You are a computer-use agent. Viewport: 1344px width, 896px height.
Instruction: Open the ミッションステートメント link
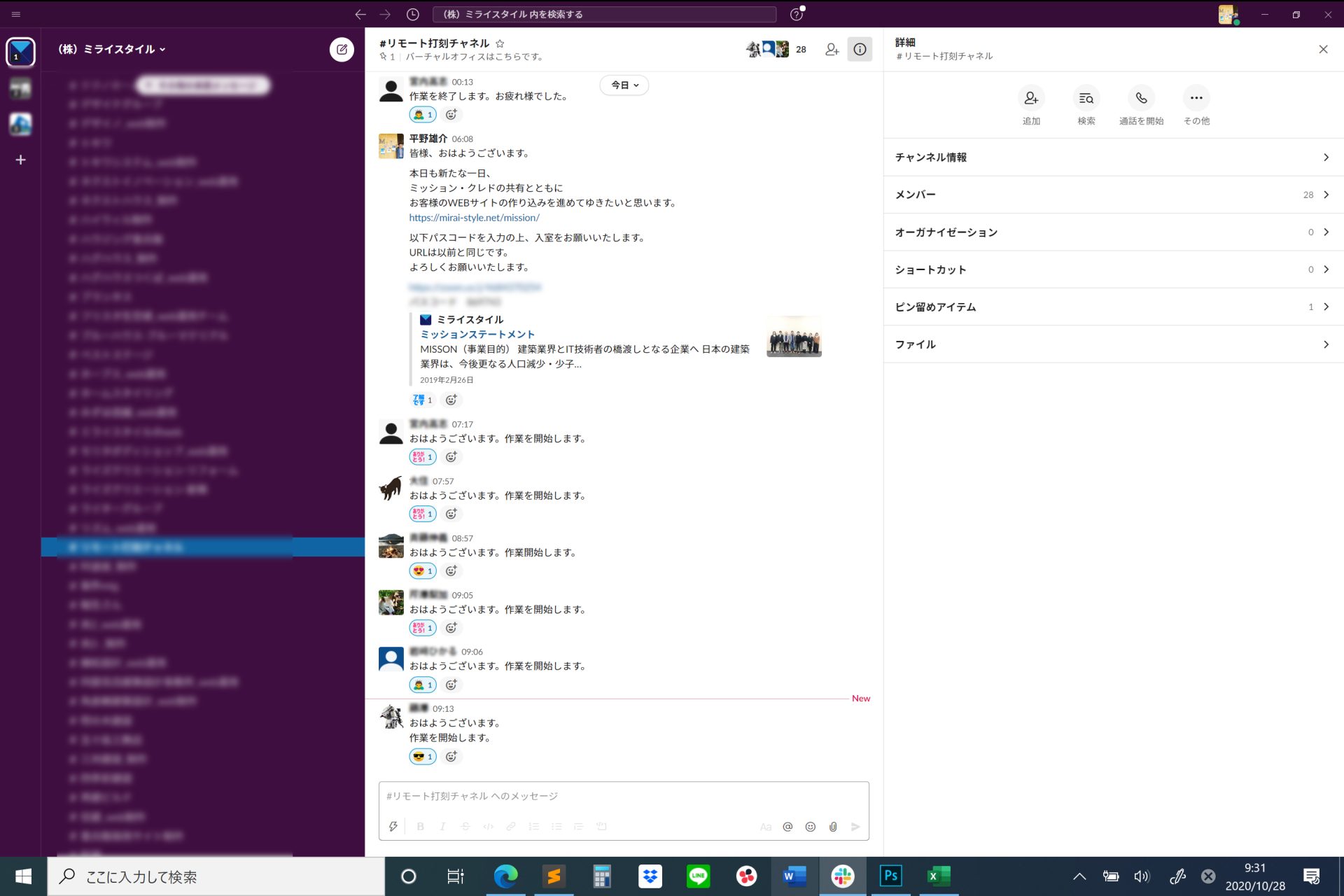477,335
